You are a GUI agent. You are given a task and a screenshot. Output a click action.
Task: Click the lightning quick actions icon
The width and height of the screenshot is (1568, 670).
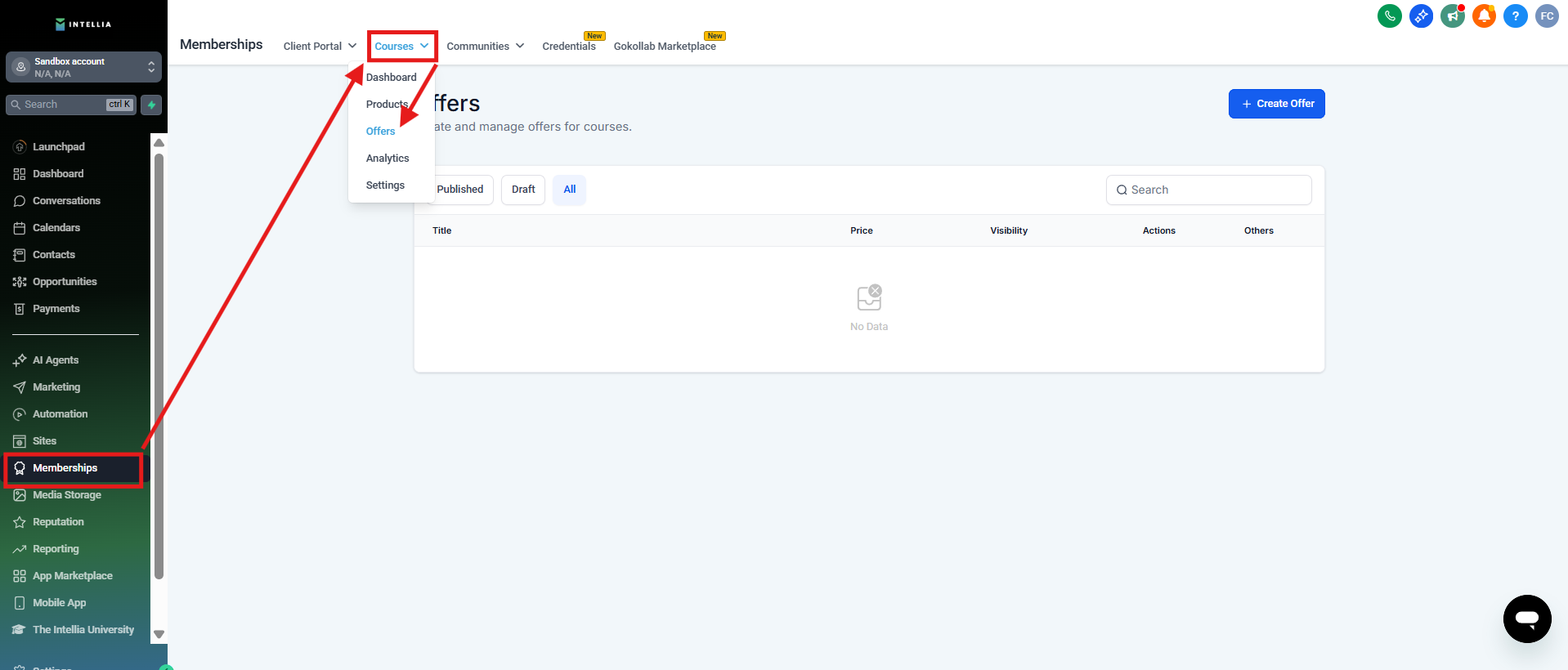pos(151,105)
